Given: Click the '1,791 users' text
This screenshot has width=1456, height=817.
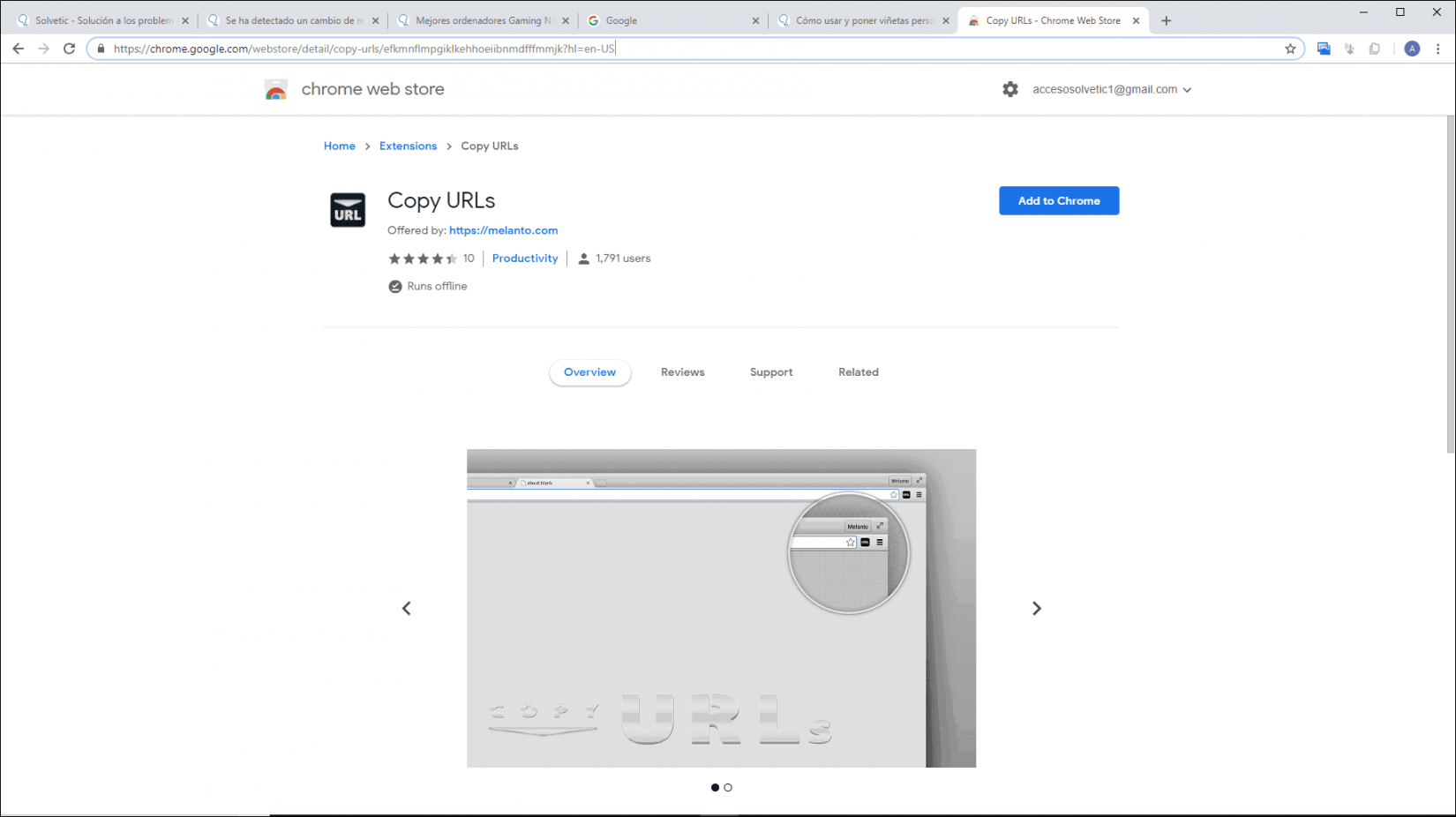Looking at the screenshot, I should pyautogui.click(x=623, y=259).
